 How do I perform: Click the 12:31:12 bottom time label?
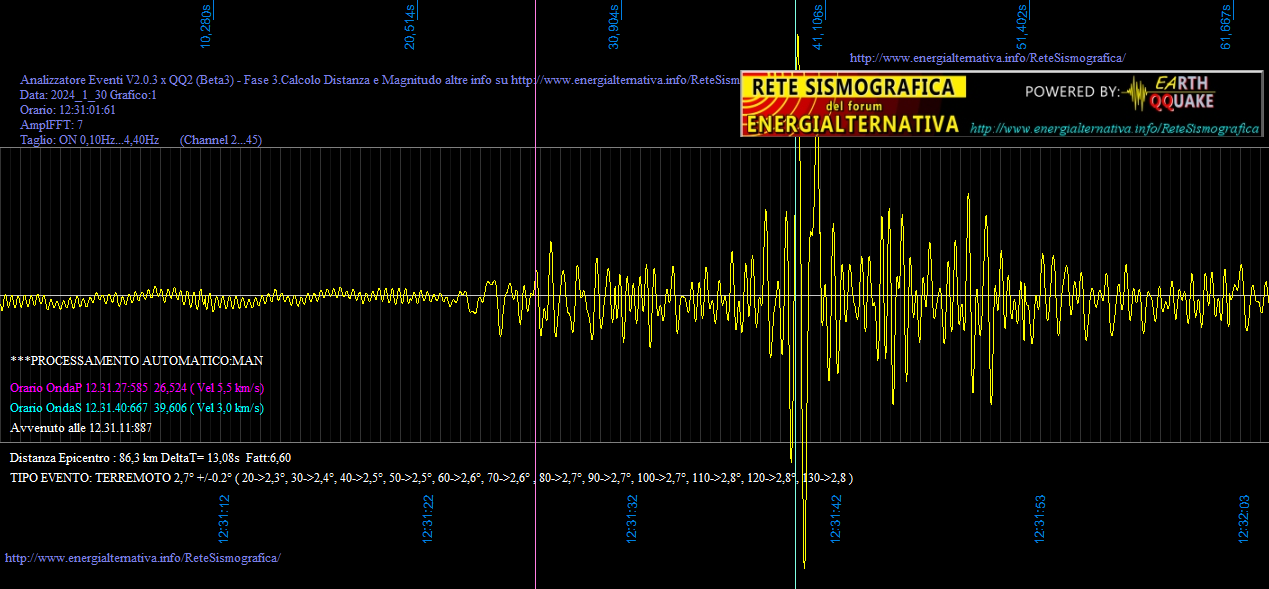click(224, 519)
